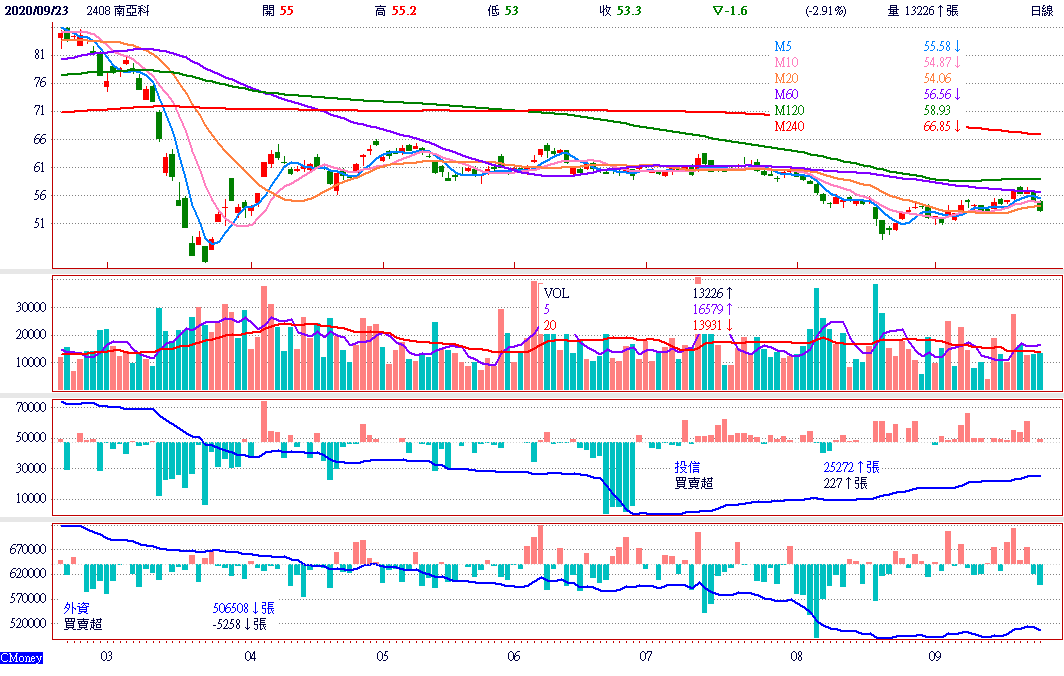Toggle the M5 moving average legend
1064x676 pixels.
point(784,47)
